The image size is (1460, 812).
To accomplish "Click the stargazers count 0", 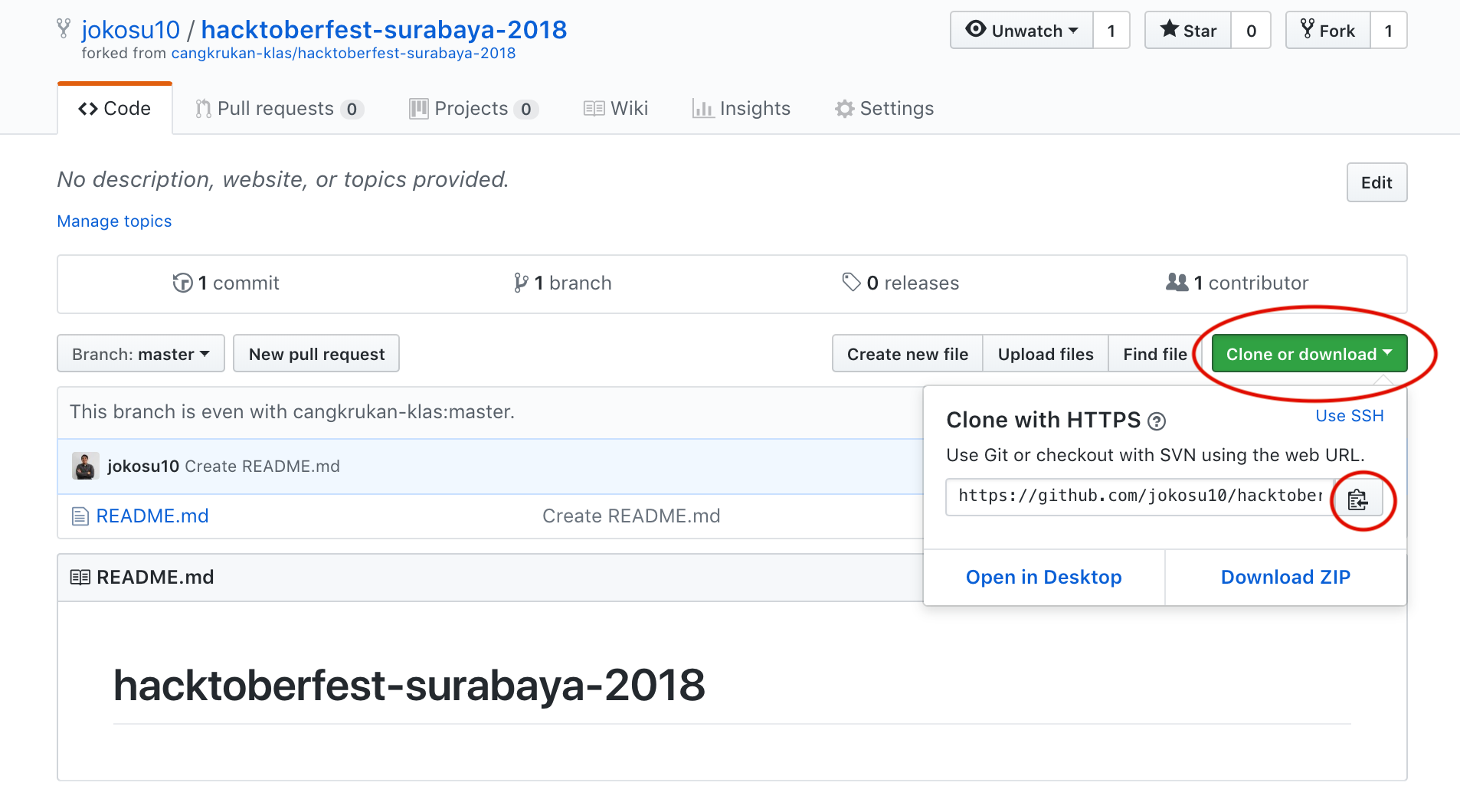I will click(x=1251, y=31).
